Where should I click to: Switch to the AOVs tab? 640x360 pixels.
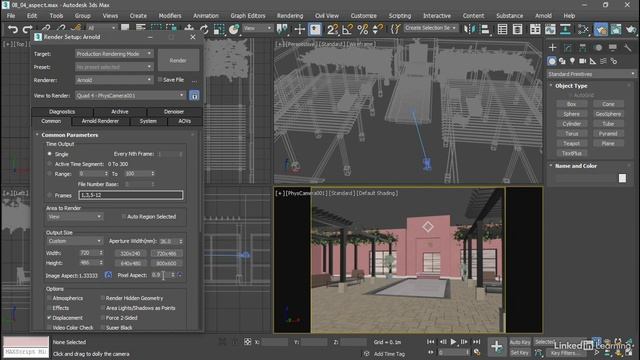184,121
